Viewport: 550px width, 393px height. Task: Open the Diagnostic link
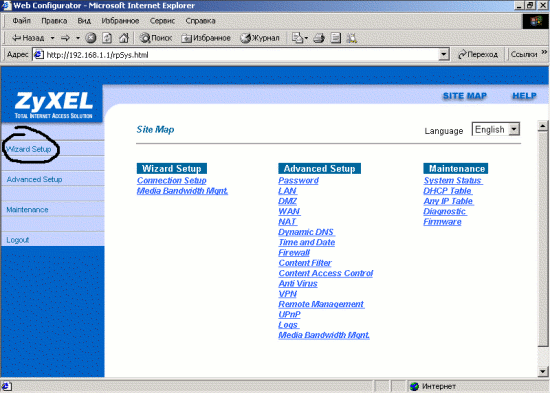[x=445, y=211]
